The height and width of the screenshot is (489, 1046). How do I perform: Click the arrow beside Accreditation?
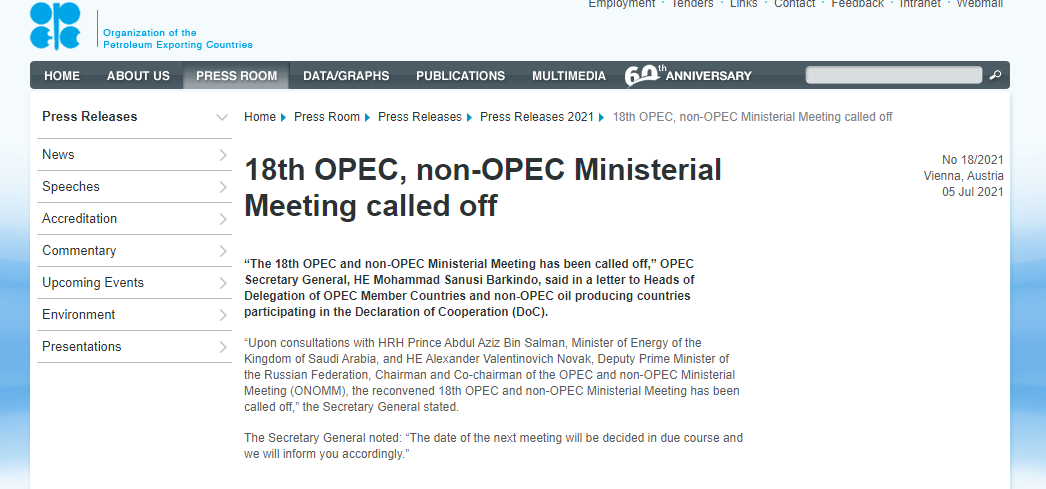(x=223, y=219)
